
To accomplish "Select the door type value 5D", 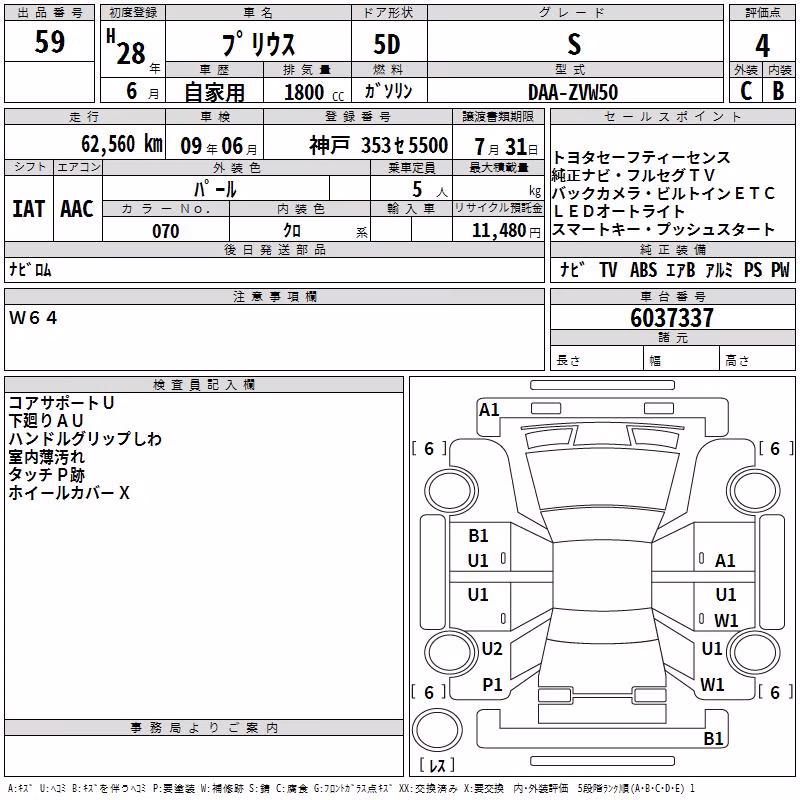I will (x=387, y=45).
